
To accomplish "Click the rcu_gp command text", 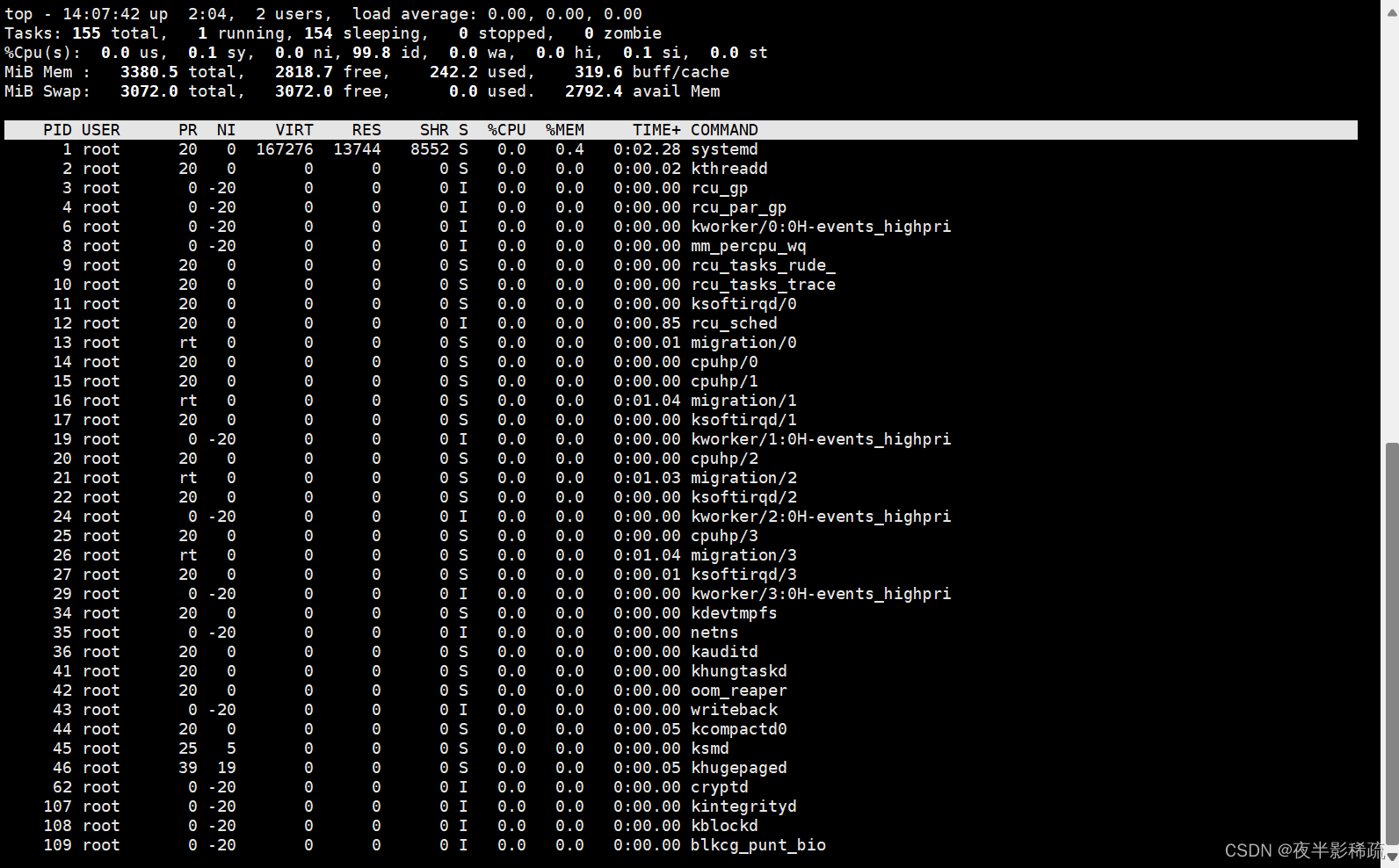I will pyautogui.click(x=720, y=188).
